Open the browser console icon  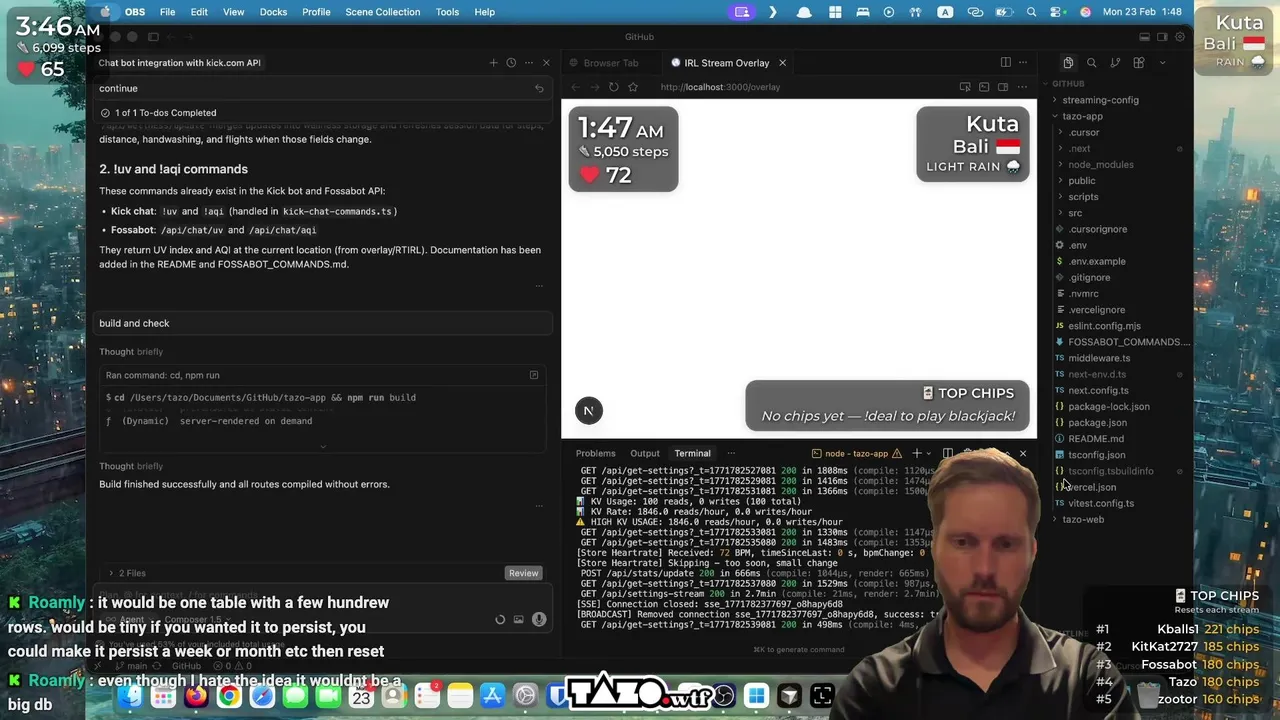click(984, 87)
